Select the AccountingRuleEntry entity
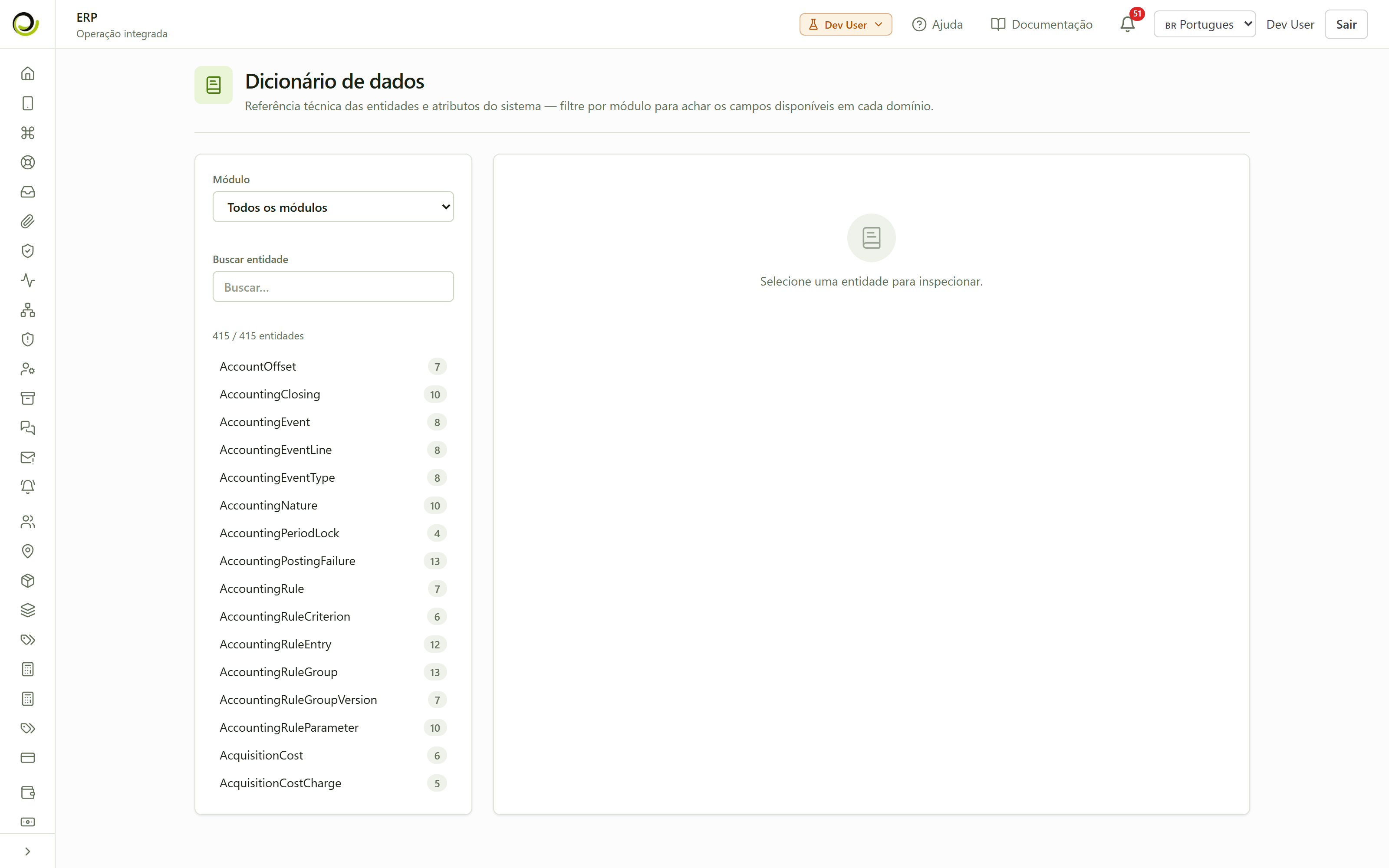The height and width of the screenshot is (868, 1389). click(333, 644)
